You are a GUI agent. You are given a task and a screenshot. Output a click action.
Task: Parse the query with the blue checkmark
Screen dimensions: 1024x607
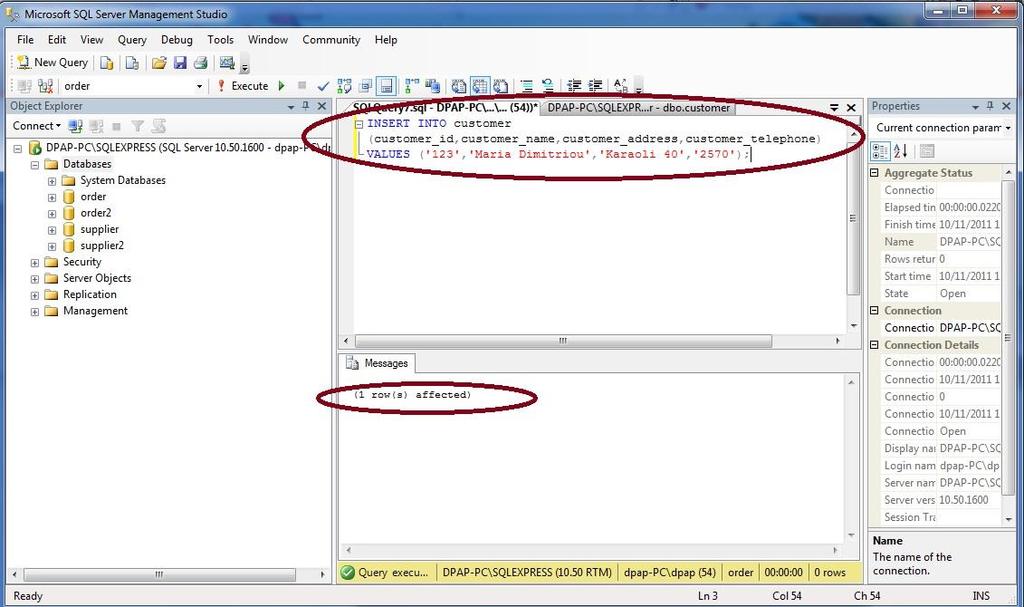pos(323,86)
